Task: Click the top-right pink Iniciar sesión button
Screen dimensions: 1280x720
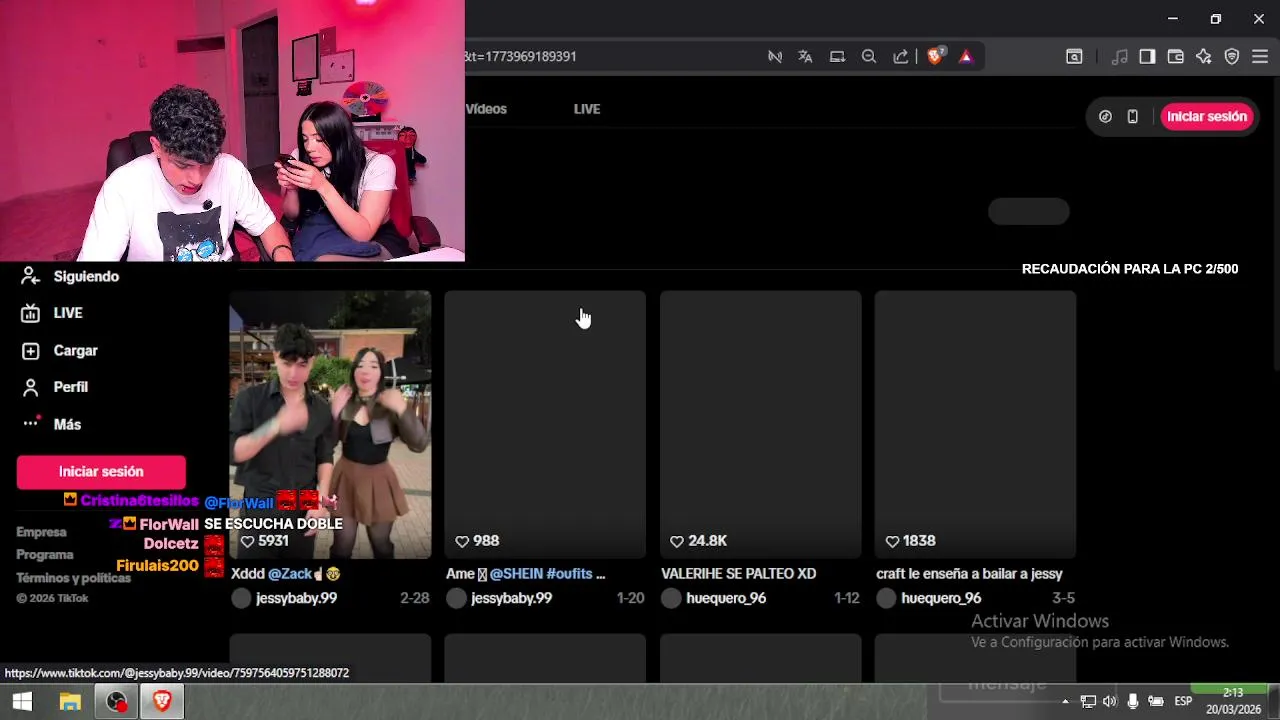Action: tap(1207, 117)
